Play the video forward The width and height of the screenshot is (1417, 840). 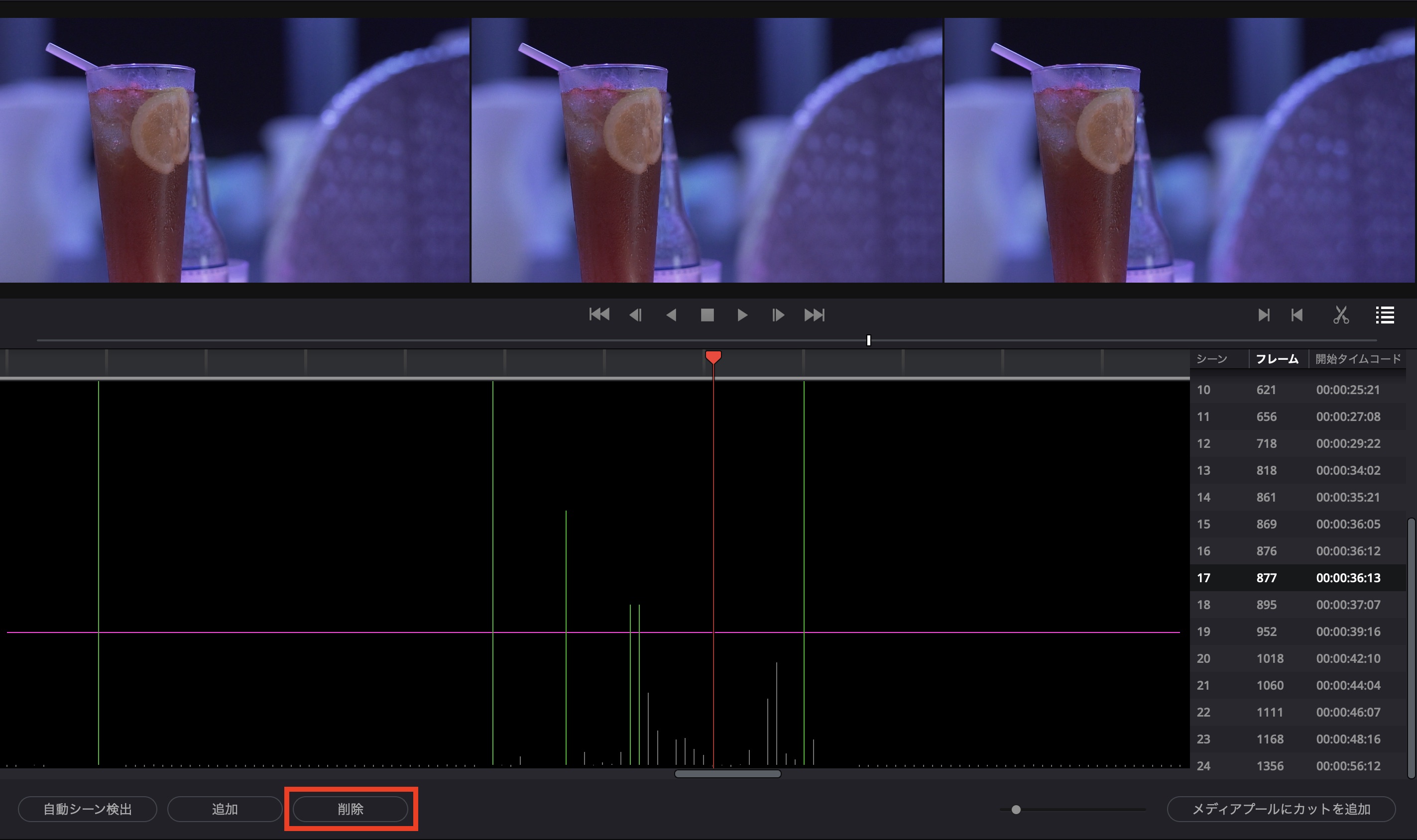[x=742, y=315]
